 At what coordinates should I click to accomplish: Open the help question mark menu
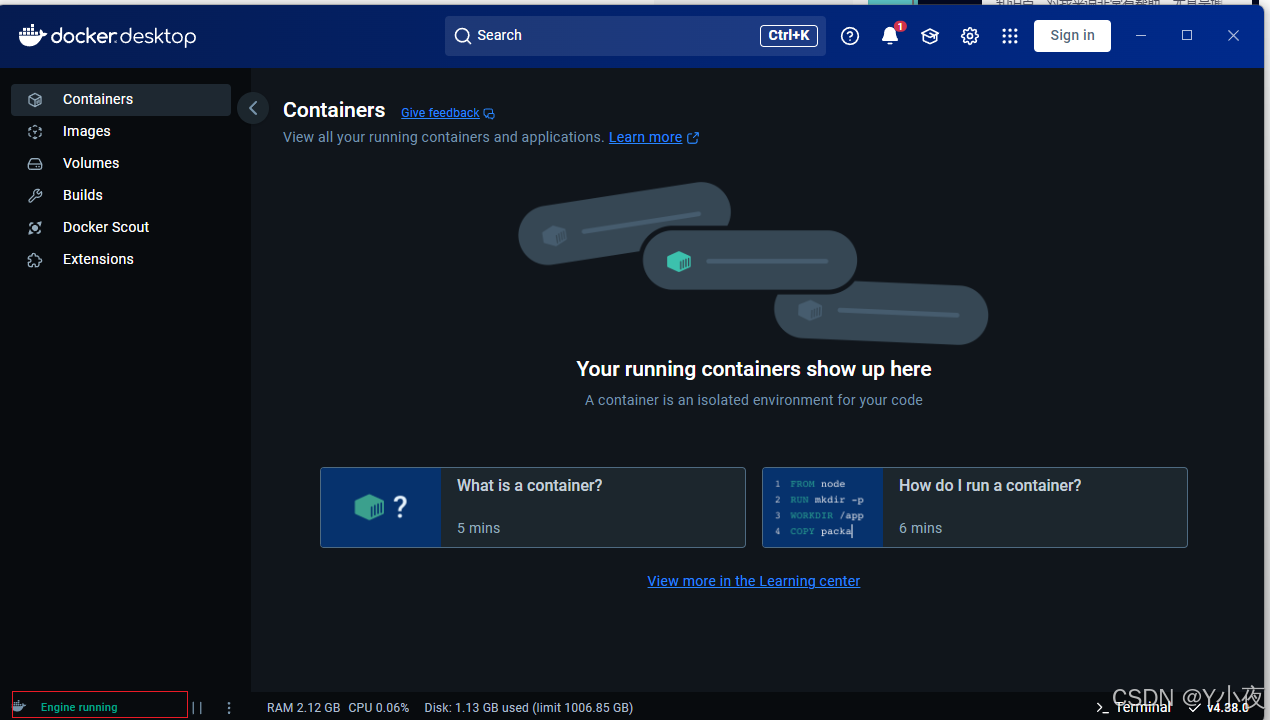(850, 36)
